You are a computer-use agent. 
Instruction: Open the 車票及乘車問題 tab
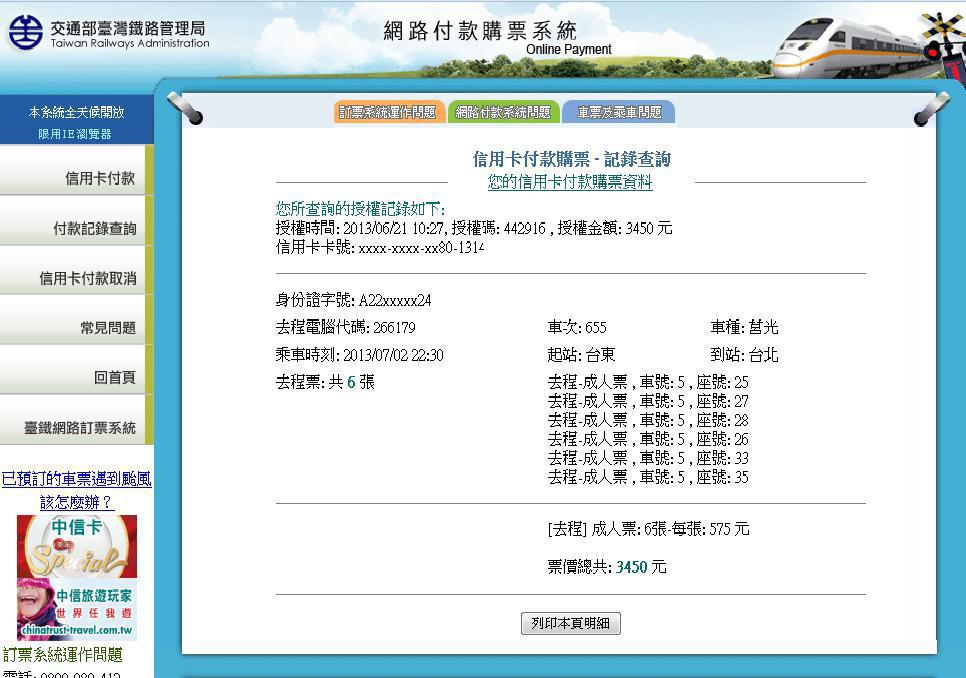point(619,112)
